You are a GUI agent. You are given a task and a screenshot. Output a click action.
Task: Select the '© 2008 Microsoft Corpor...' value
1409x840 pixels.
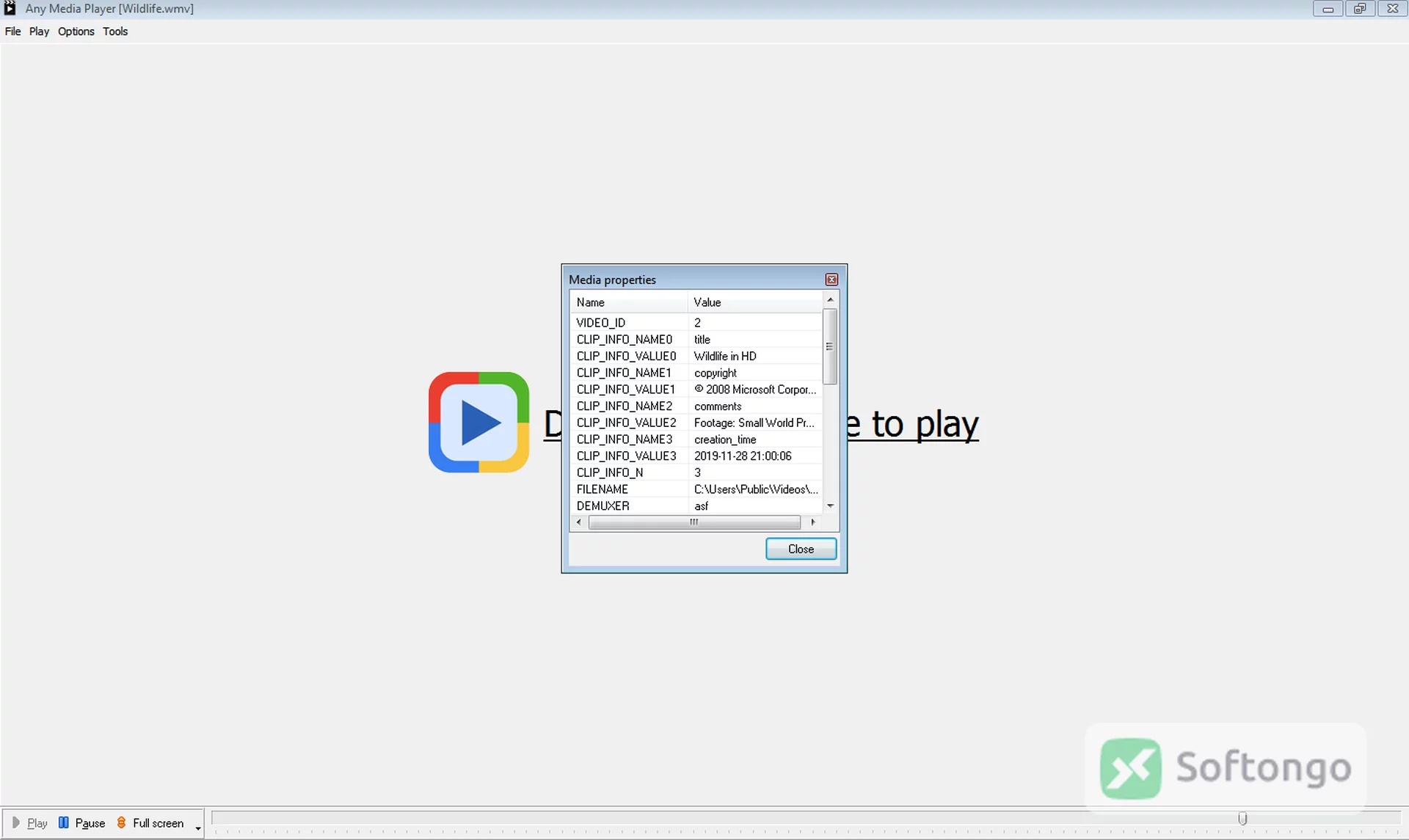tap(755, 390)
